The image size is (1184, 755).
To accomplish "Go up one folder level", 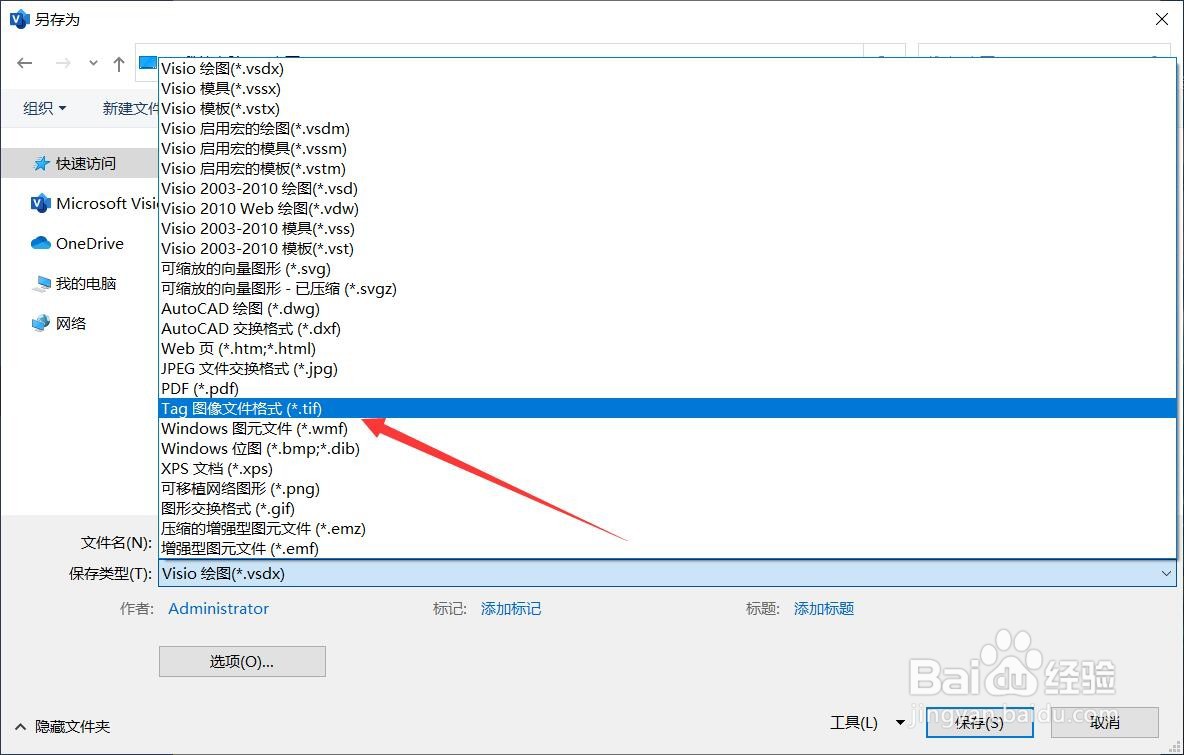I will [119, 64].
